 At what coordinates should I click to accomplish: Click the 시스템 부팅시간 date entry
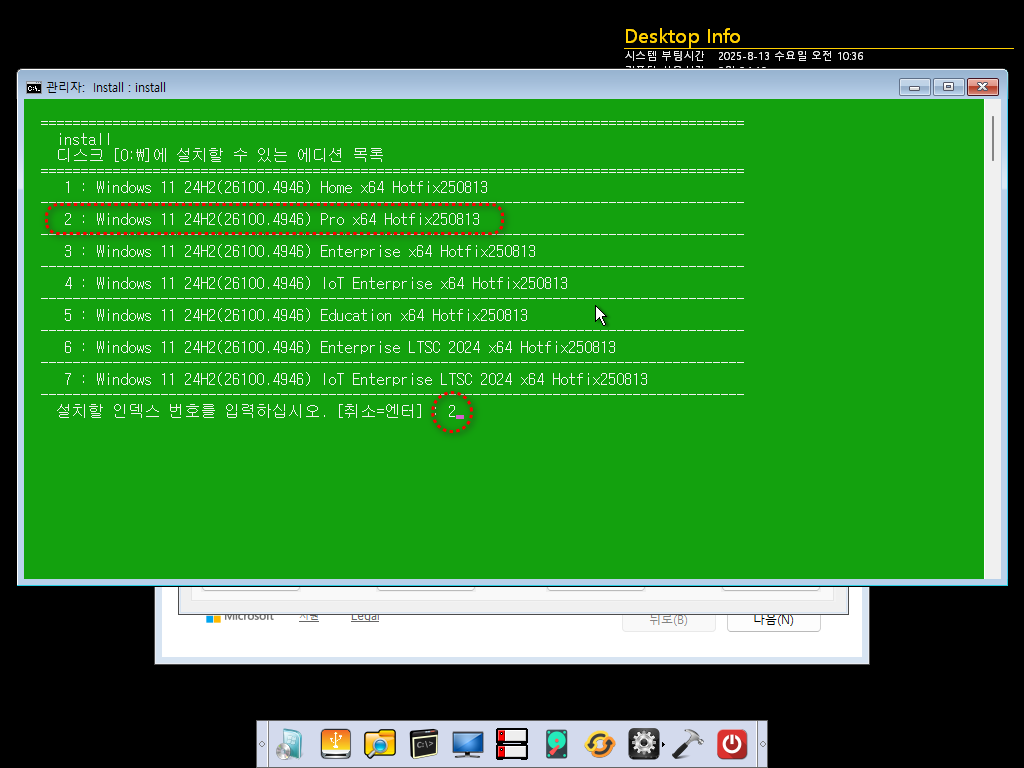coord(744,56)
